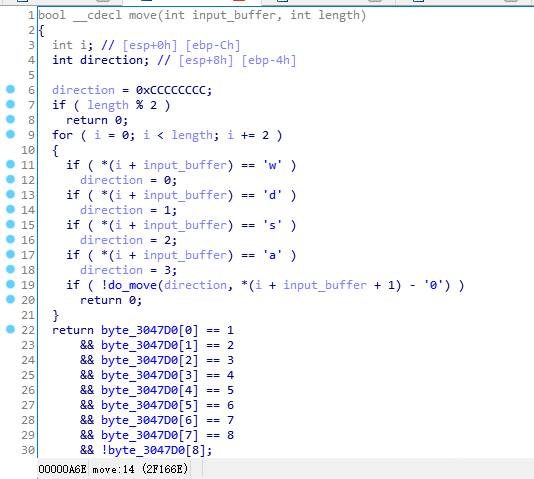Toggle breakpoint dot on line 17

(x=11, y=254)
